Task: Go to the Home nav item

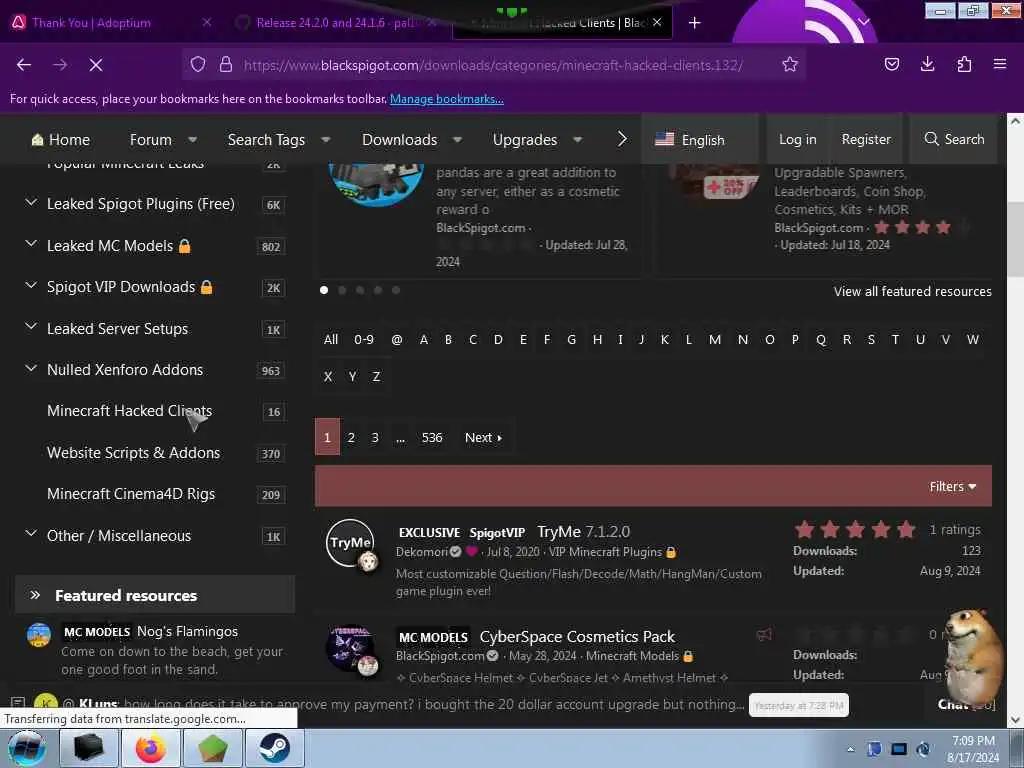Action: (x=61, y=140)
